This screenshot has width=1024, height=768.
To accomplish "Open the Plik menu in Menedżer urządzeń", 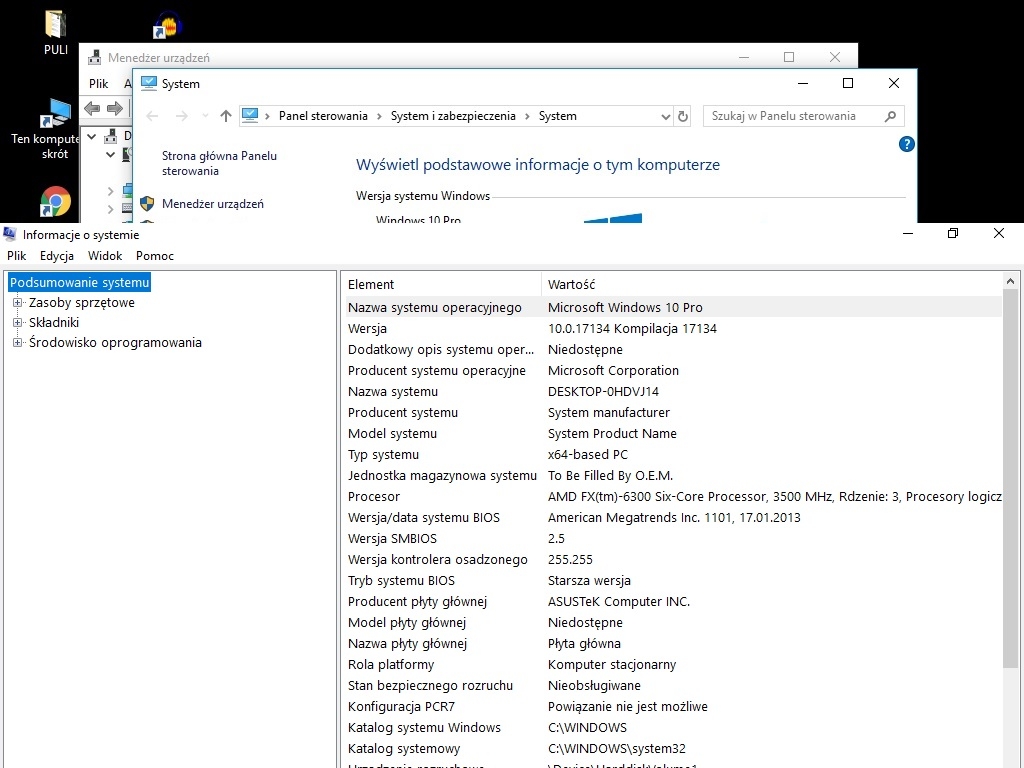I will pos(99,84).
